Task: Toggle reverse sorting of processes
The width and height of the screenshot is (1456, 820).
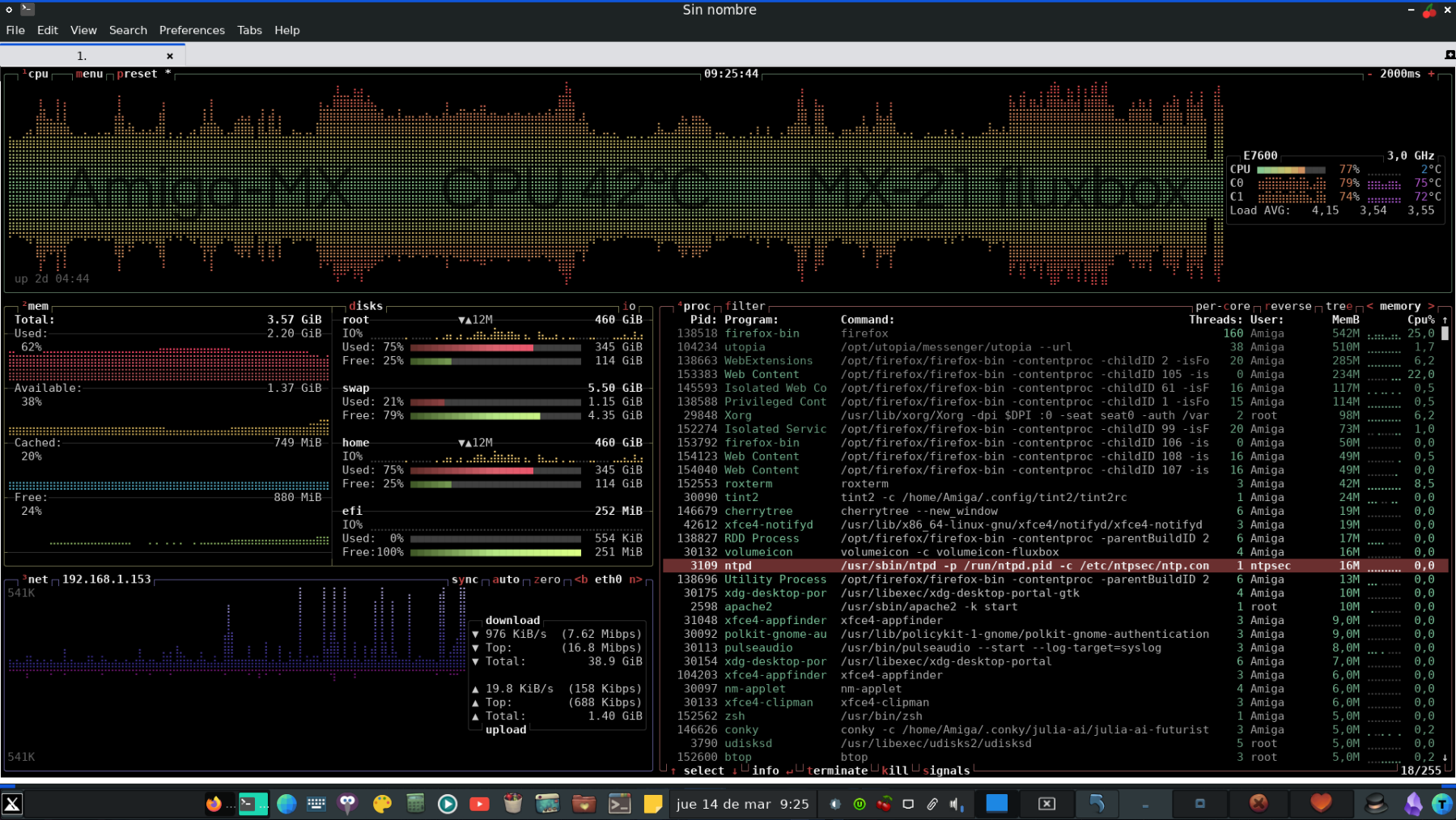Action: pyautogui.click(x=1288, y=306)
